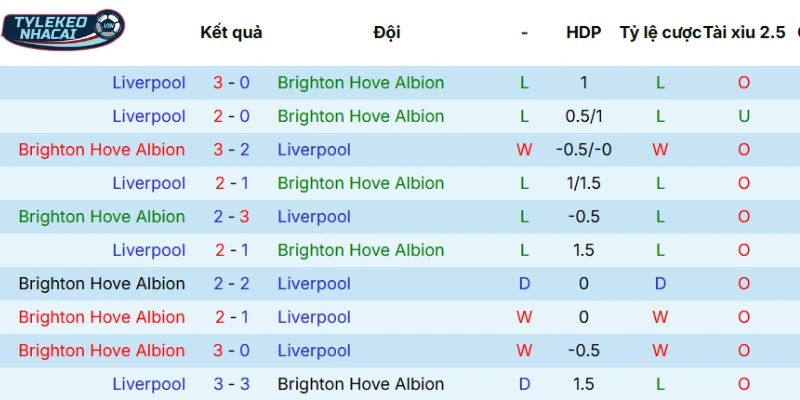The height and width of the screenshot is (400, 800).
Task: Open the 2 - 2 draw score
Action: (x=231, y=284)
